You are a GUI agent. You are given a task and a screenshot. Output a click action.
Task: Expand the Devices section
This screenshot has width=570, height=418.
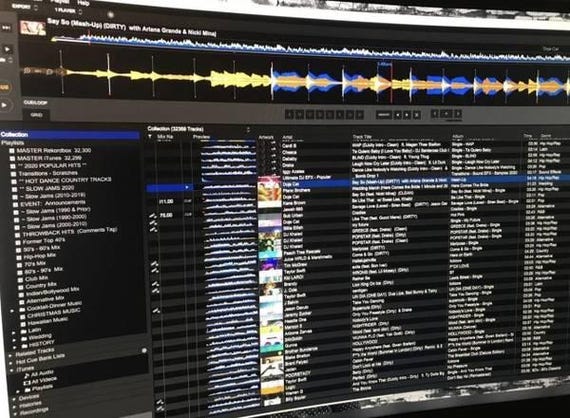click(x=14, y=400)
